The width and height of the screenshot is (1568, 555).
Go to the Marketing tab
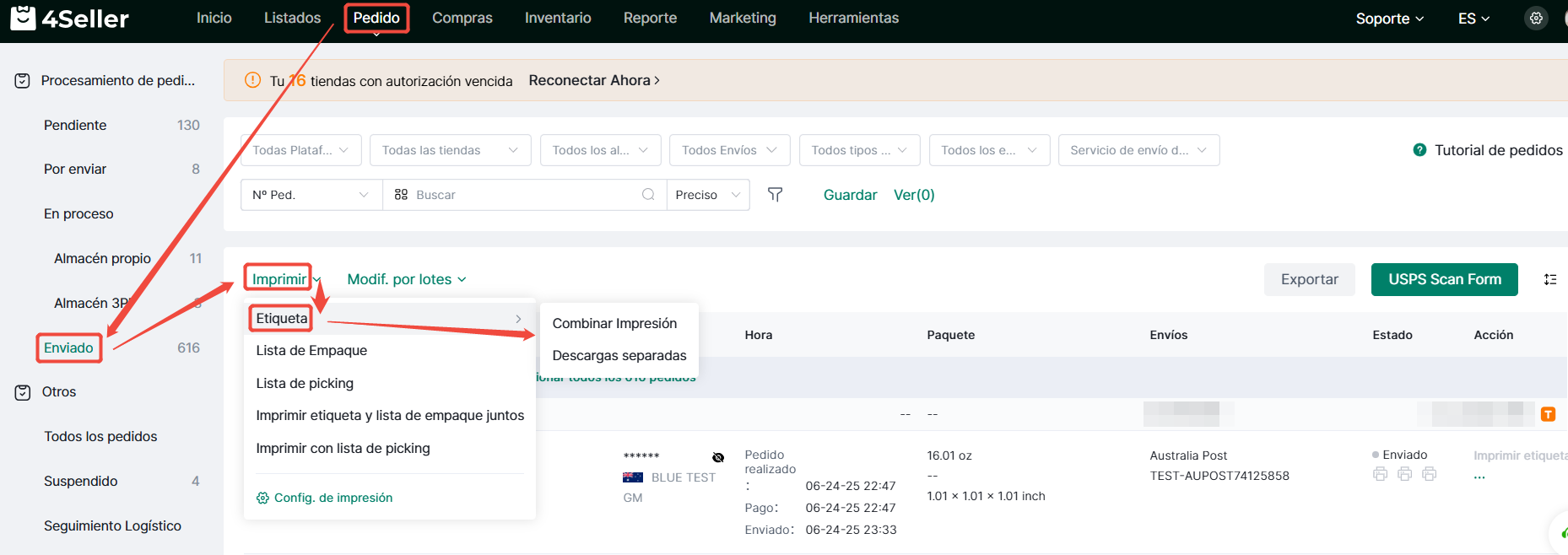(743, 18)
